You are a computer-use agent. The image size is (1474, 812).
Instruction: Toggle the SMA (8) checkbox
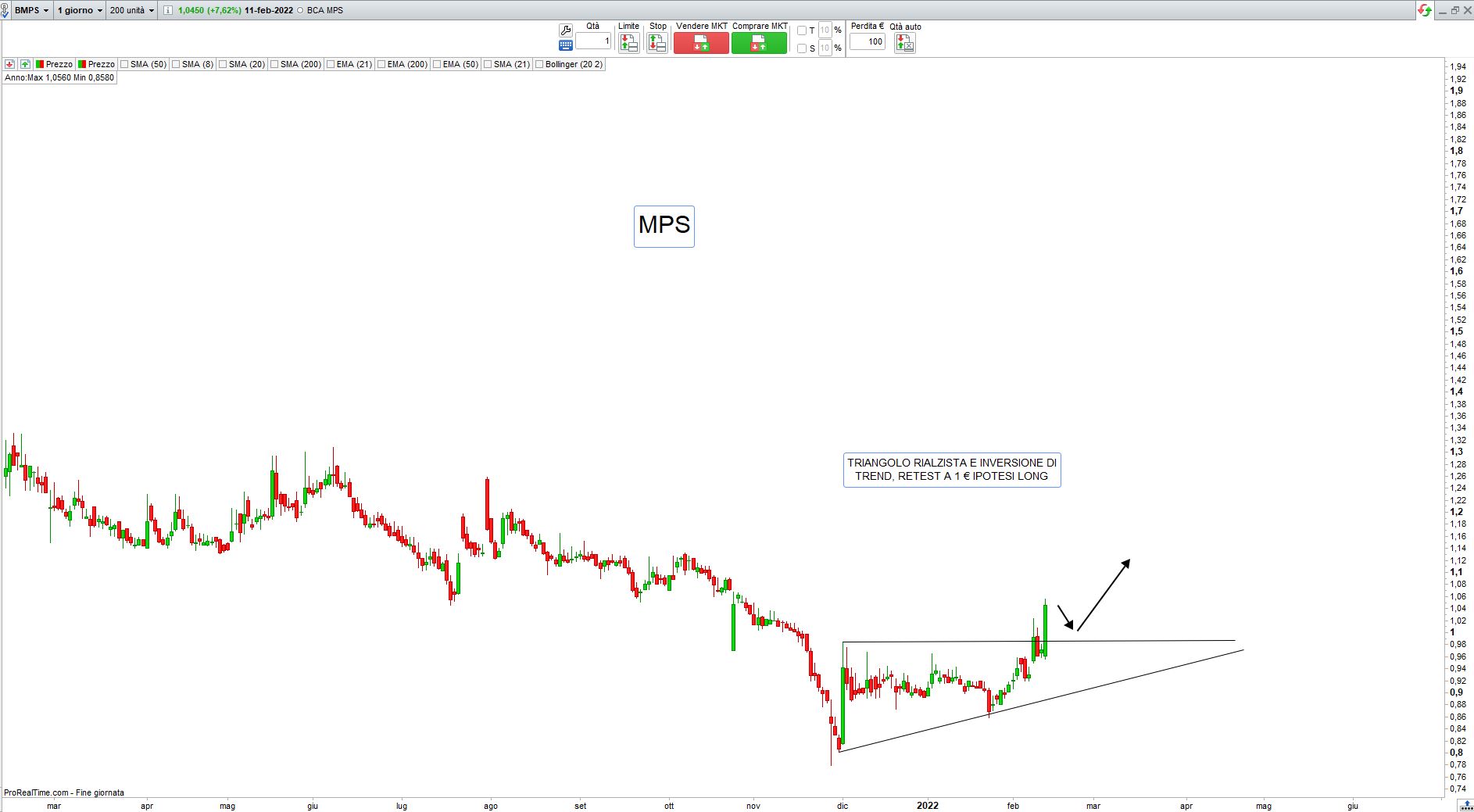176,64
